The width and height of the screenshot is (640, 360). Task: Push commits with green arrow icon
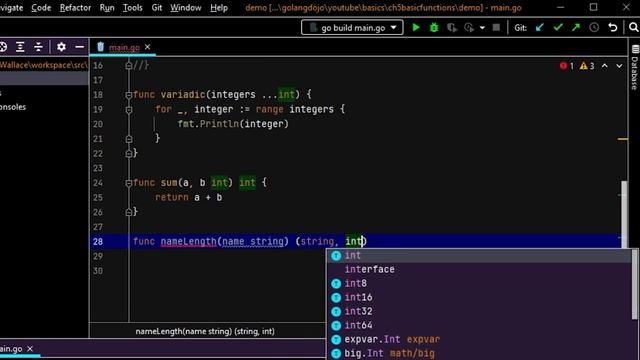tap(576, 27)
